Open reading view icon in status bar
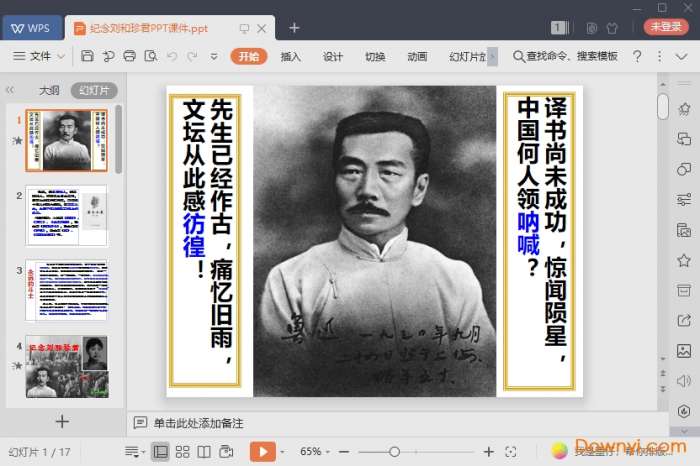 (x=204, y=452)
